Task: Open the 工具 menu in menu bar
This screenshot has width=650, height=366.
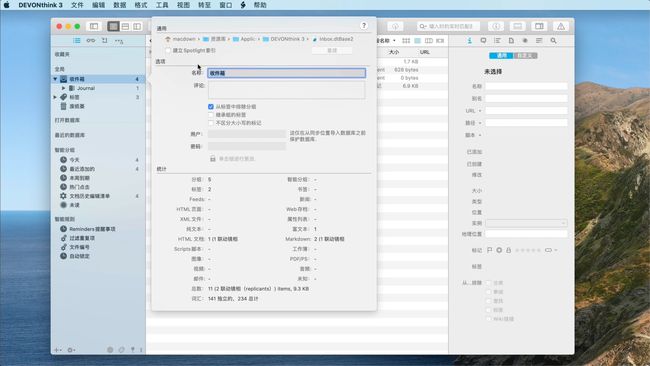Action: [x=162, y=5]
